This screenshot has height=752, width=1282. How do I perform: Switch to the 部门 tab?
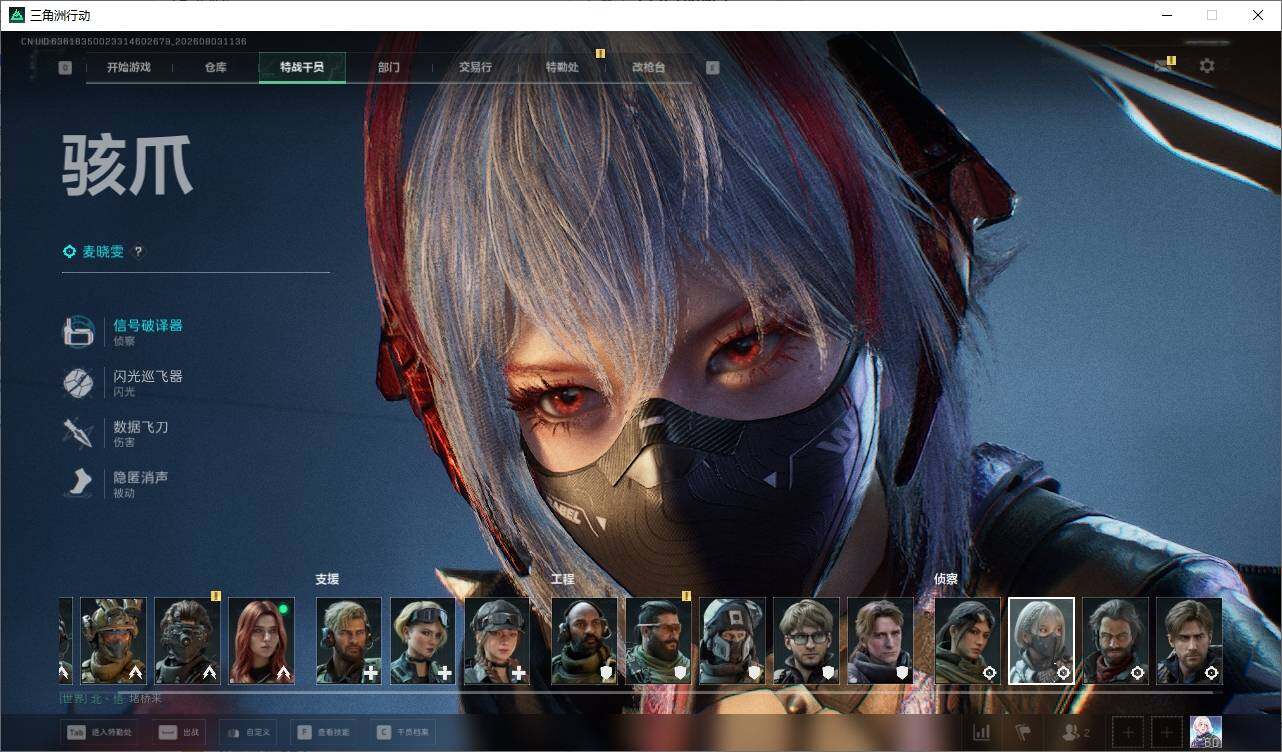(x=389, y=67)
